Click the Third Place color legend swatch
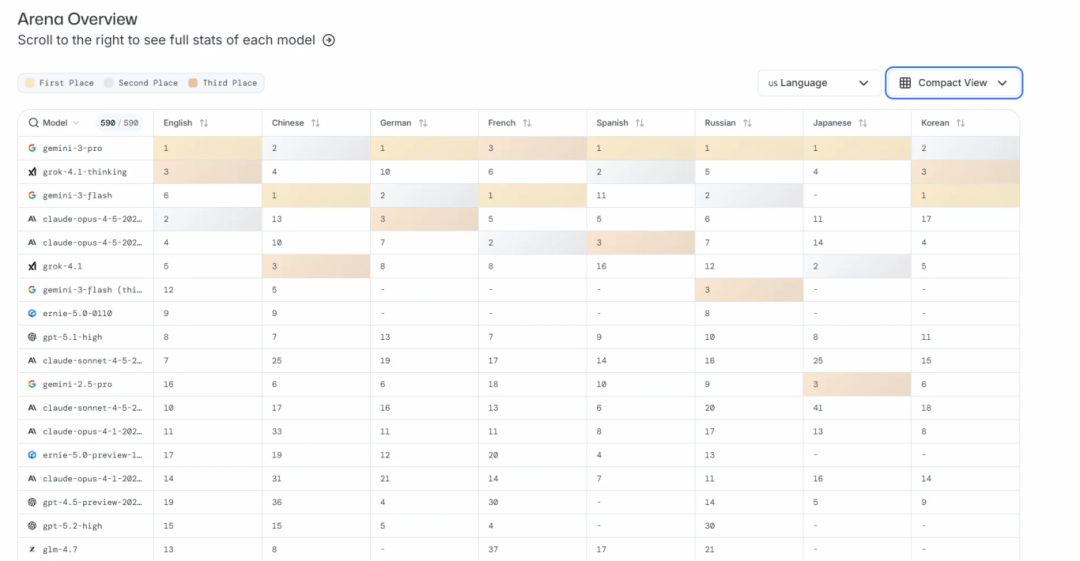The image size is (1080, 561). 193,83
